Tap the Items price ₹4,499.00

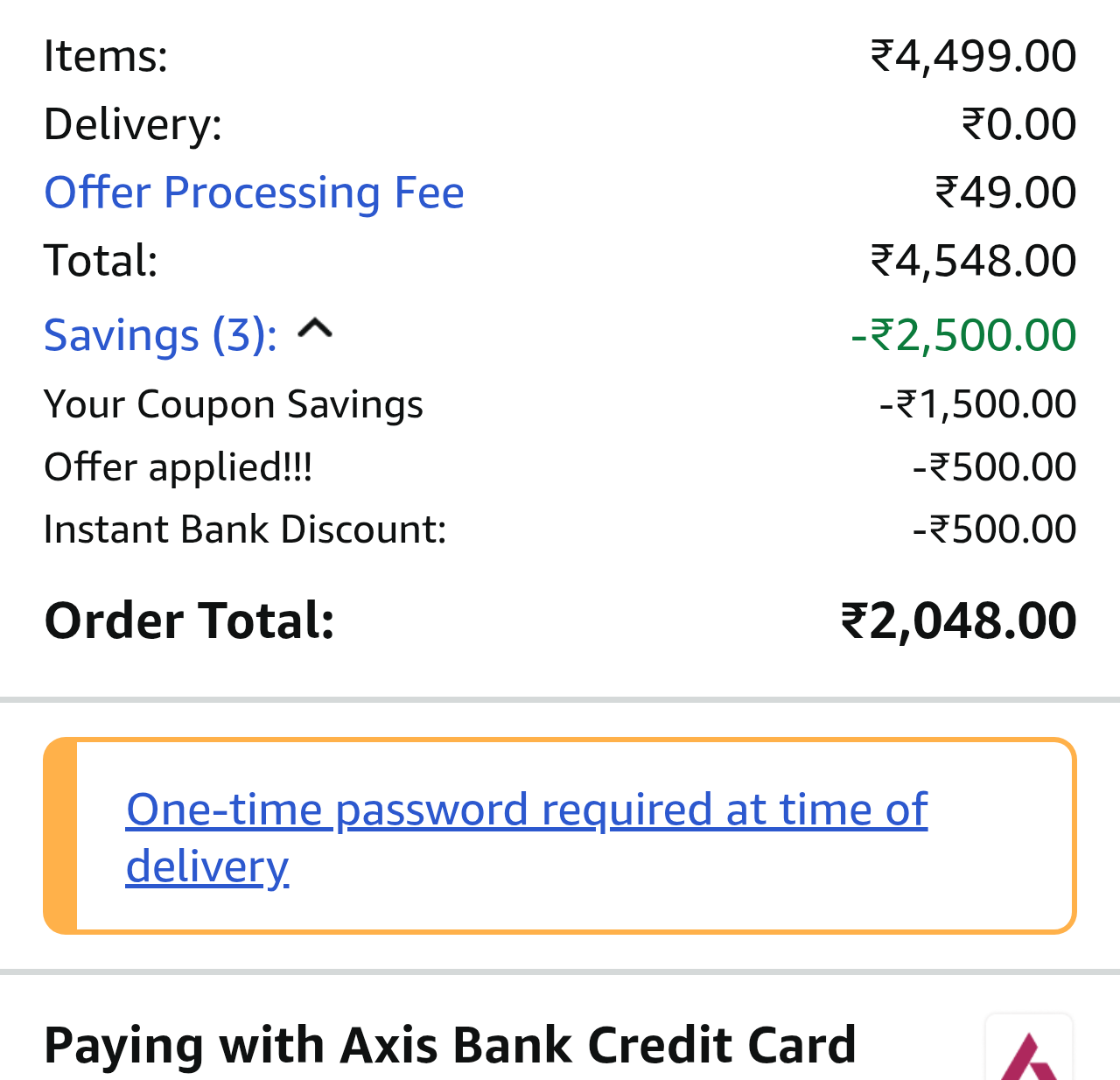(973, 56)
